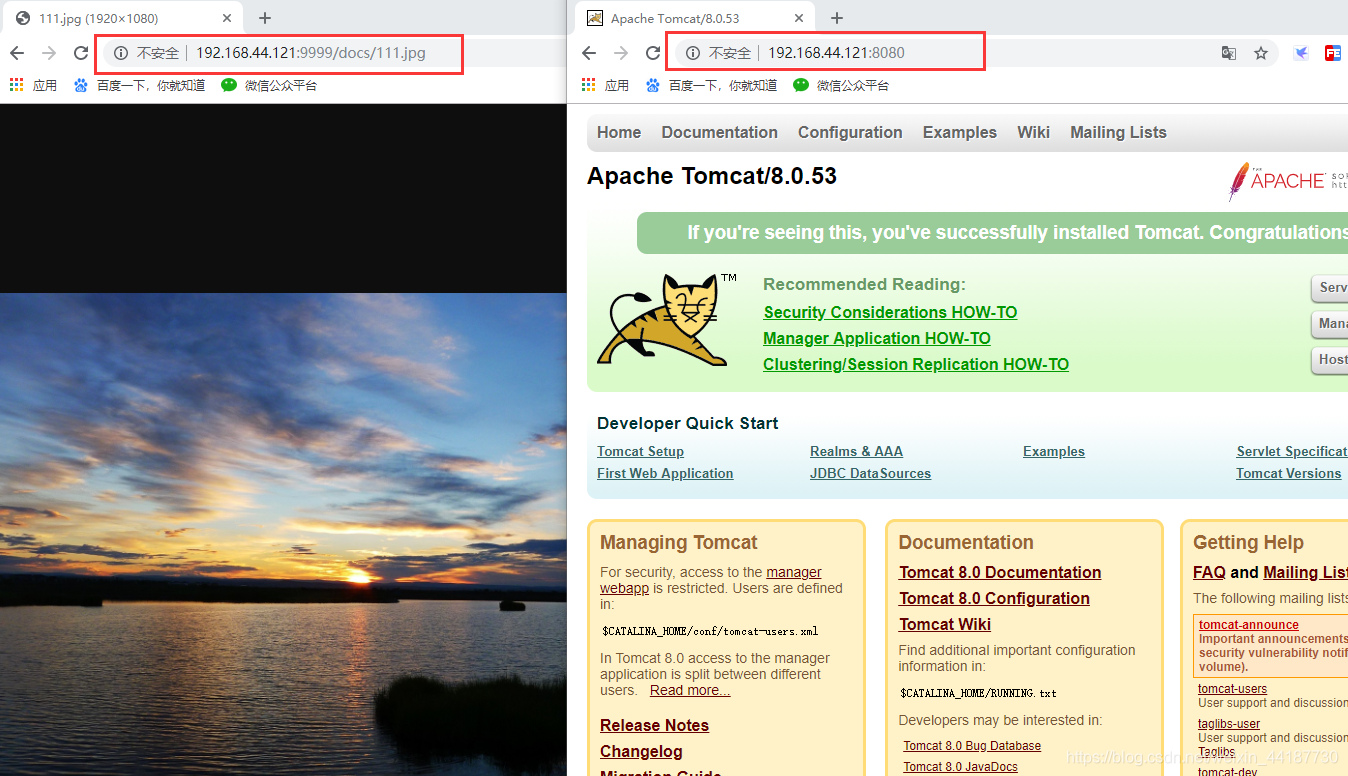Open WeChat platform bookmark in Tomcat window
This screenshot has width=1348, height=776.
click(841, 85)
